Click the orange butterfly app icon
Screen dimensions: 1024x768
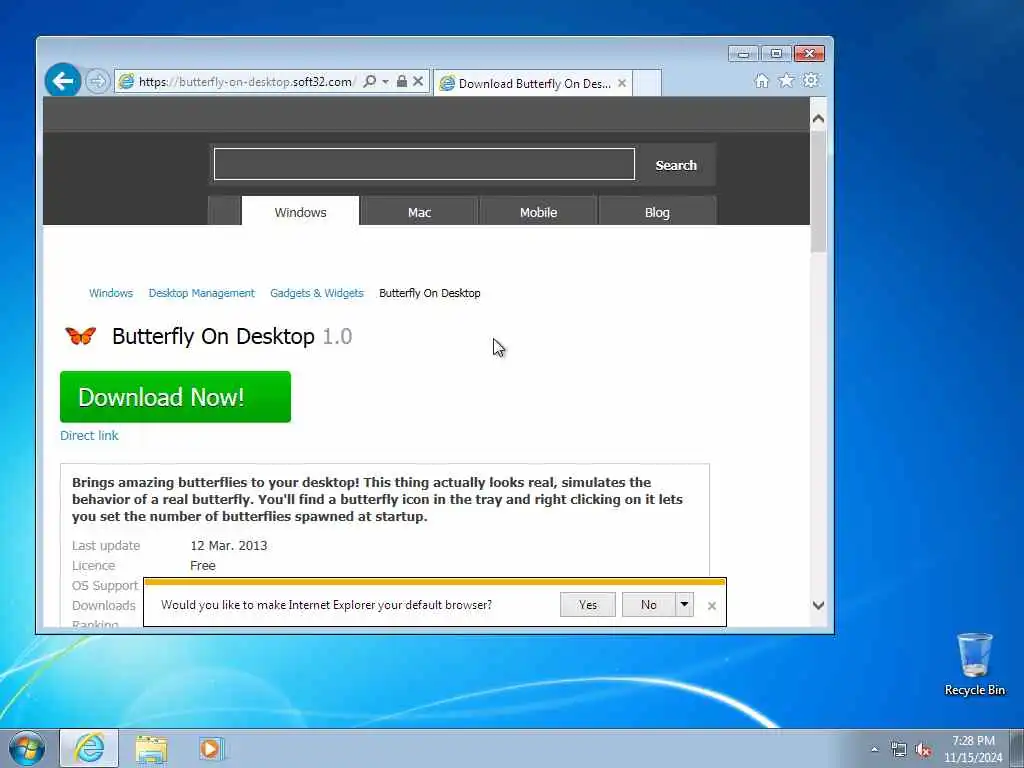pyautogui.click(x=80, y=336)
